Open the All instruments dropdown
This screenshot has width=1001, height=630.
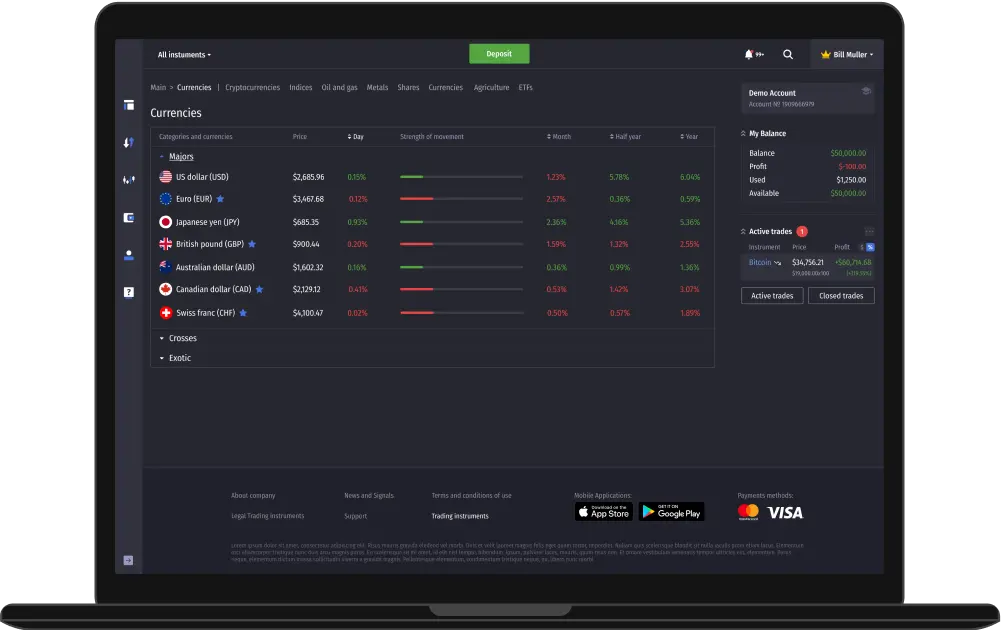(184, 53)
